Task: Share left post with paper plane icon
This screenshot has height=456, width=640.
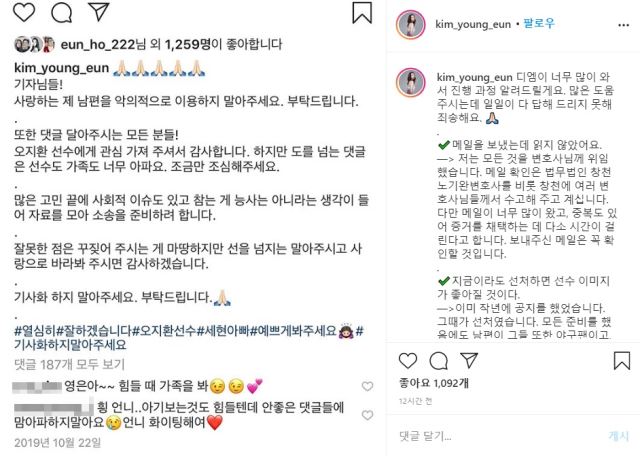Action: coord(99,11)
